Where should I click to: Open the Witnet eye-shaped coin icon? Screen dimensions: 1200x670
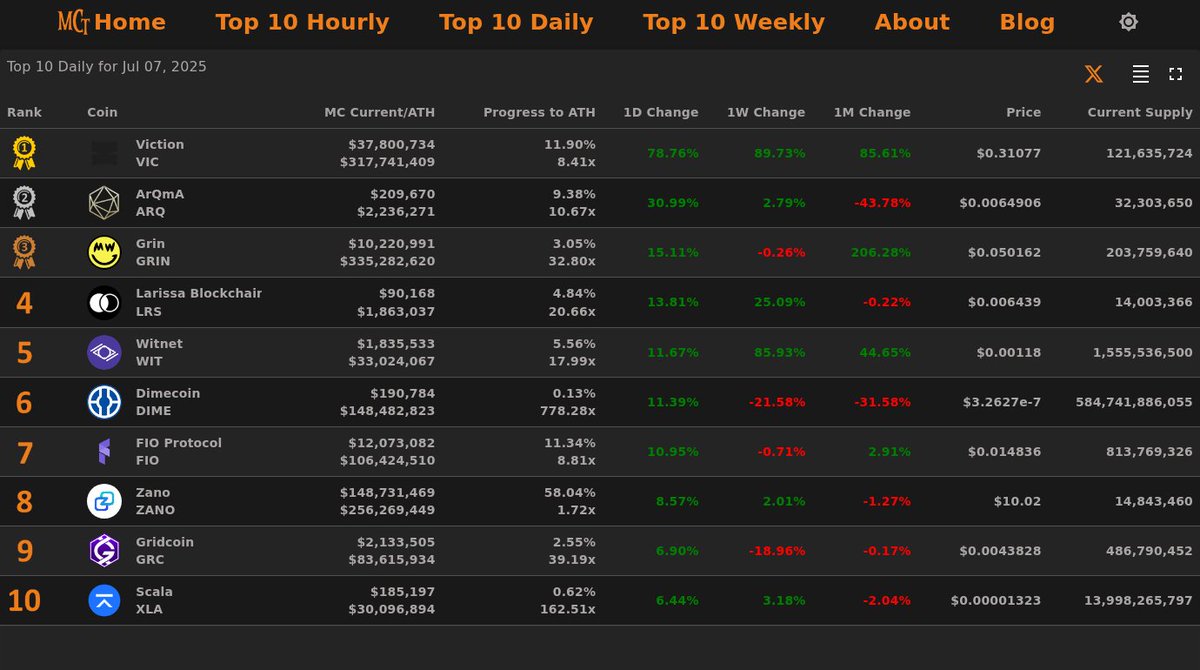(103, 352)
